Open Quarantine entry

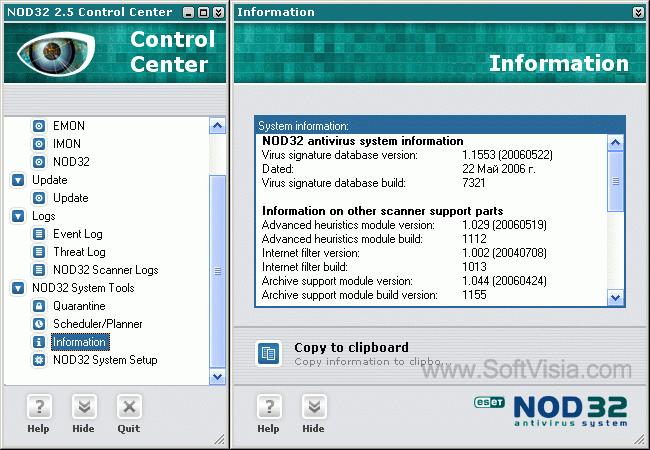pos(79,306)
